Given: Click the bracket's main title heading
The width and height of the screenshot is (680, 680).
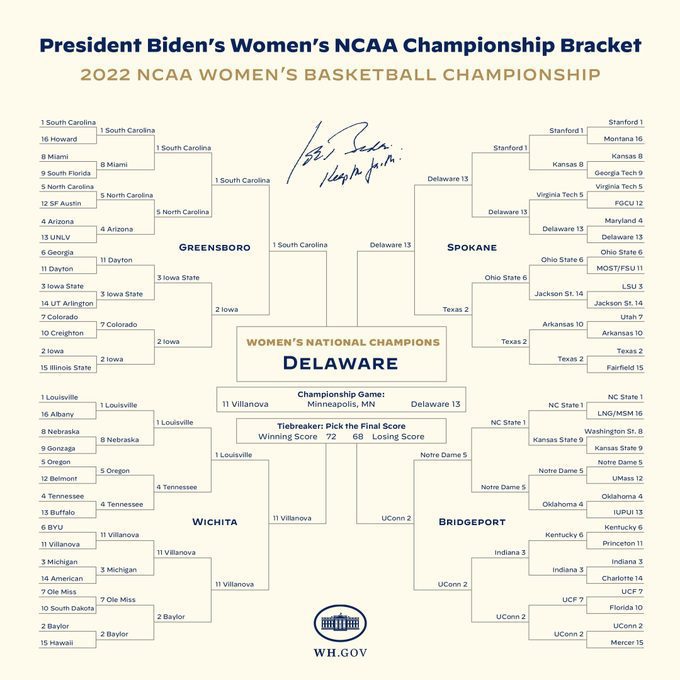Looking at the screenshot, I should [x=340, y=46].
